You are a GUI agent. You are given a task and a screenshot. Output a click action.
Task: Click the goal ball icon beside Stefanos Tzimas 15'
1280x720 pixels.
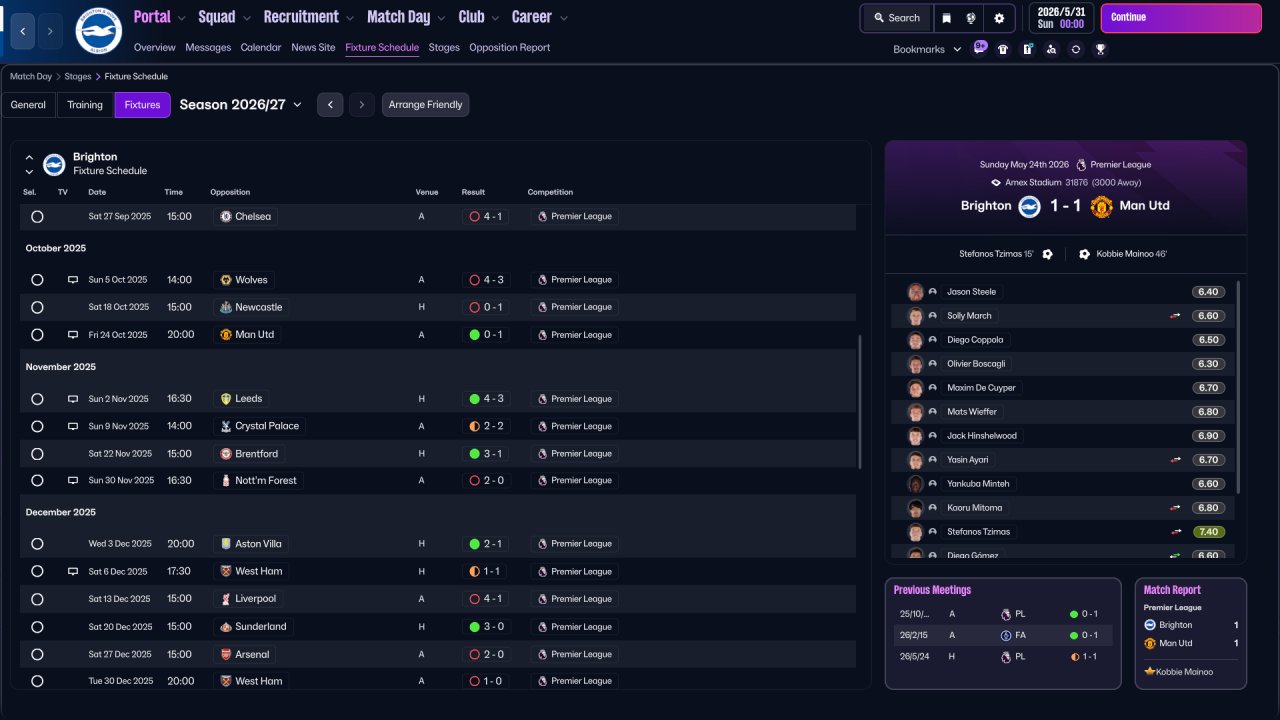point(1047,254)
